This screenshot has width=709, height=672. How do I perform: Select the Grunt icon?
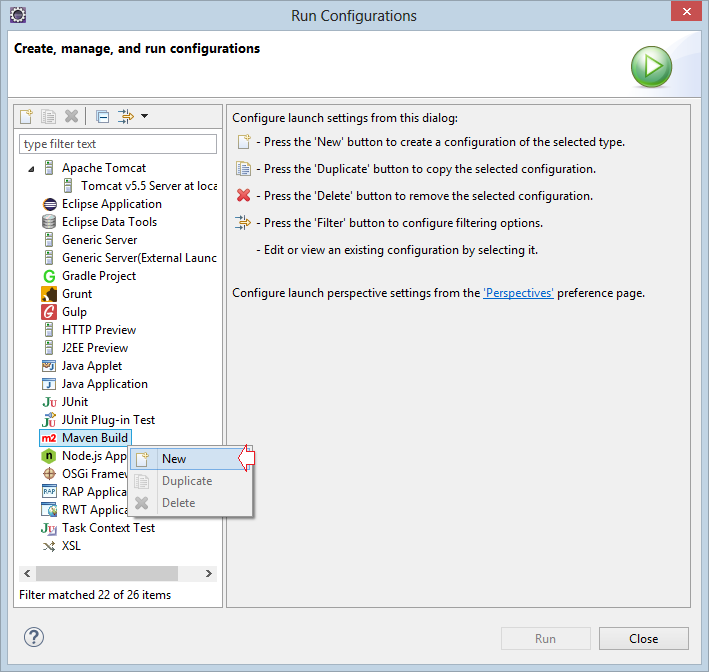click(x=49, y=294)
